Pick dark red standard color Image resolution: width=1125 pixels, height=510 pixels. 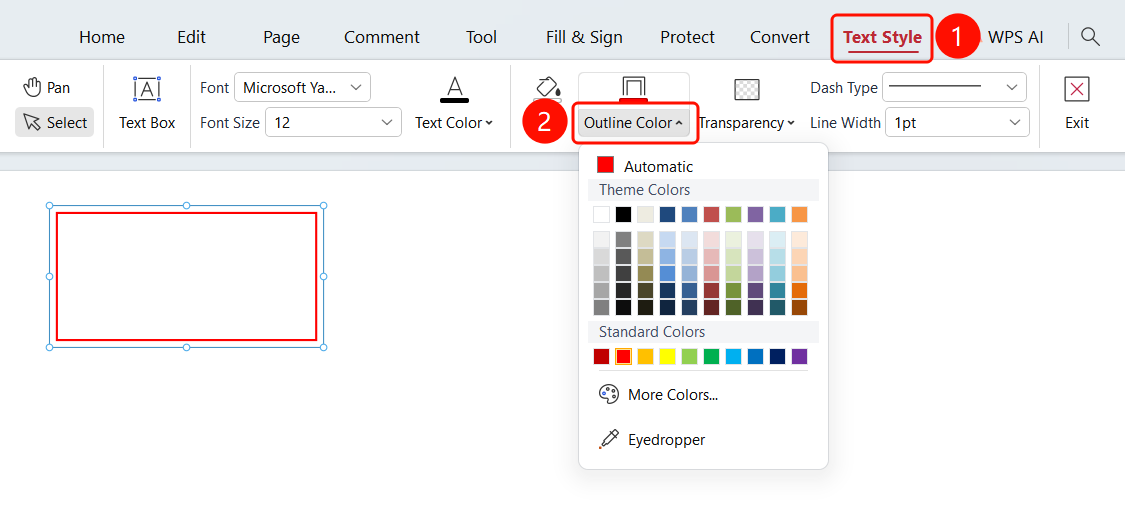point(601,356)
